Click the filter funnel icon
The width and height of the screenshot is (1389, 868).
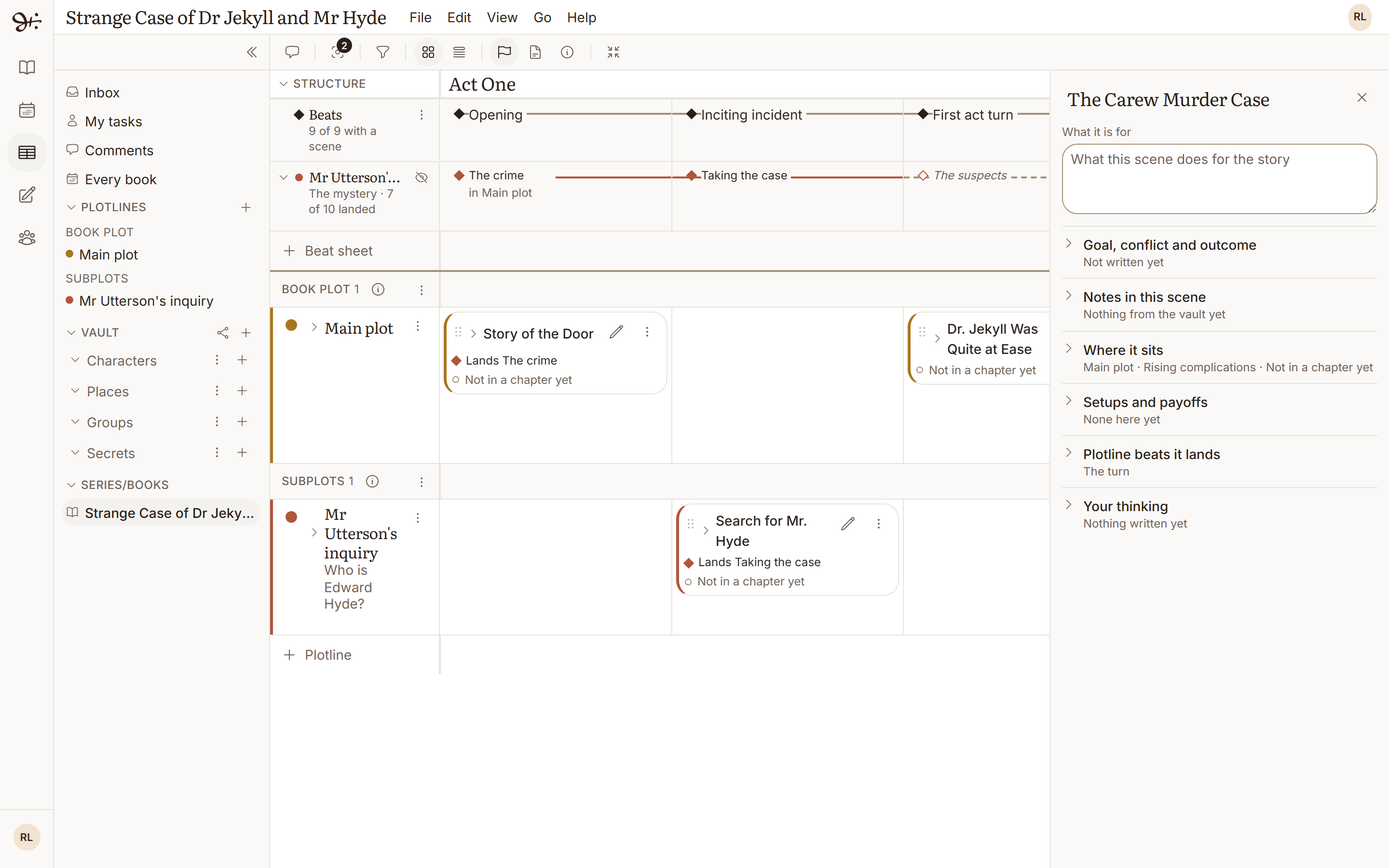[383, 52]
